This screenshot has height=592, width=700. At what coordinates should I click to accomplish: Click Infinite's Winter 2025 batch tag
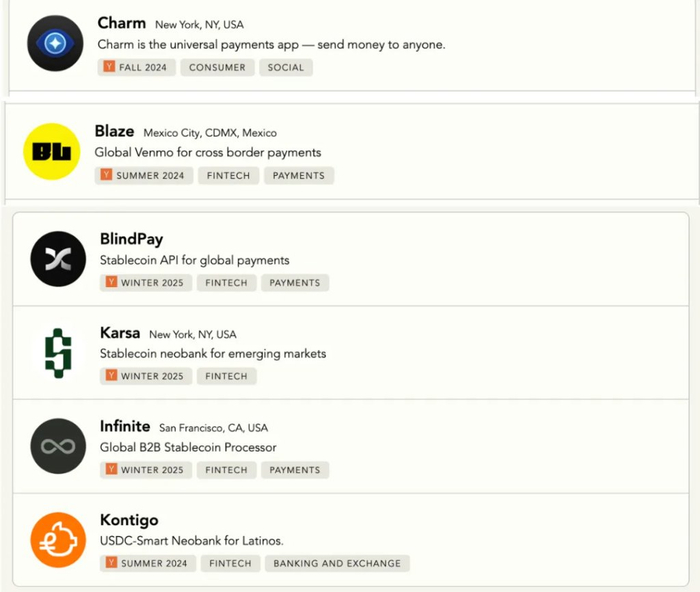146,470
